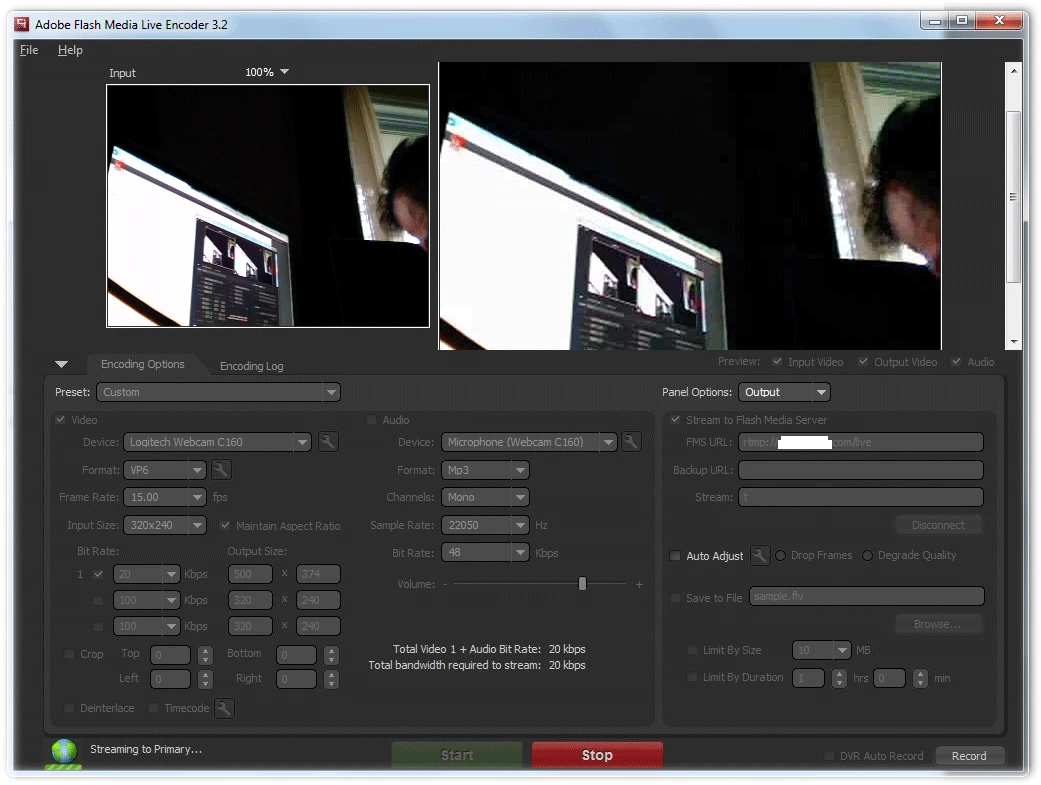
Task: Toggle the Video checkbox
Action: click(60, 420)
